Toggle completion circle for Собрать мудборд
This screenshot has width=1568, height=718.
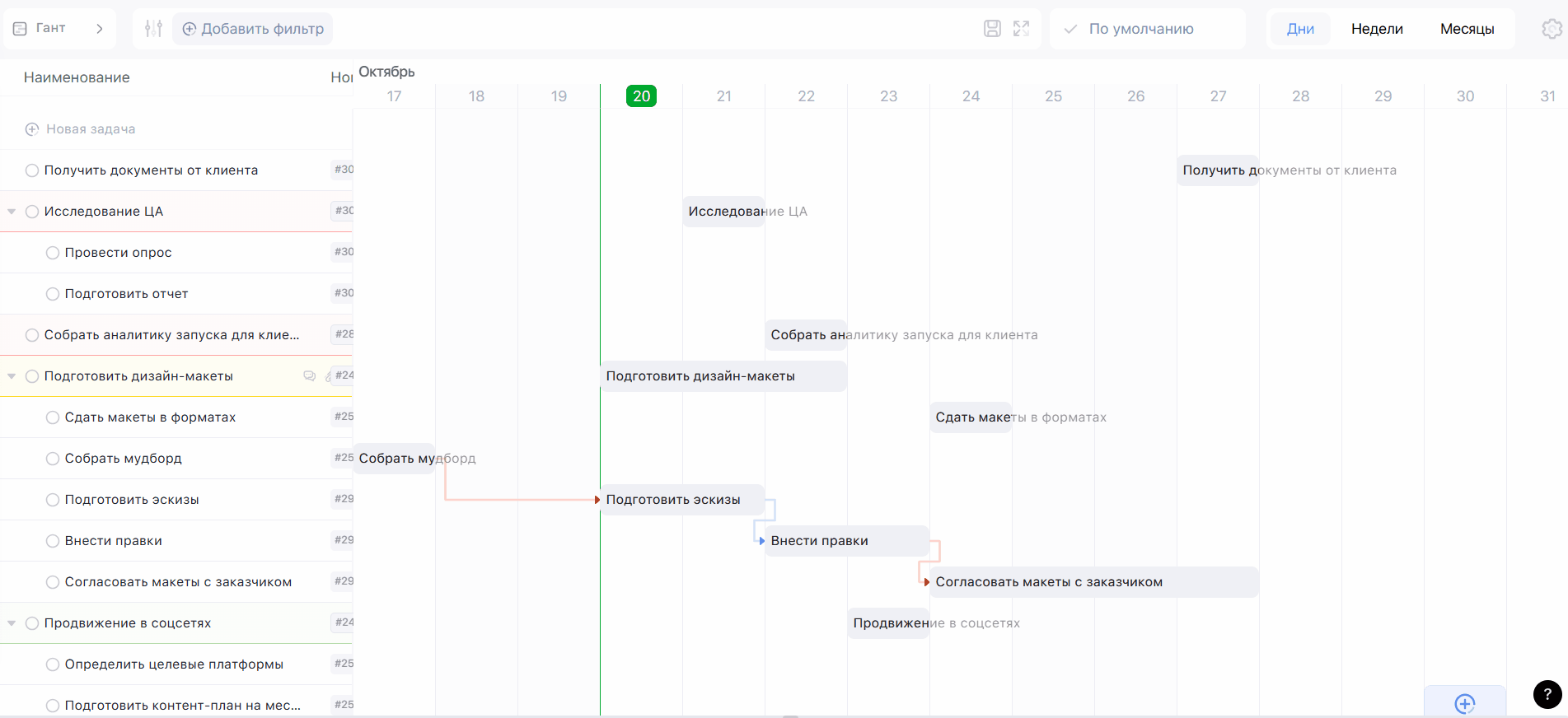tap(53, 459)
